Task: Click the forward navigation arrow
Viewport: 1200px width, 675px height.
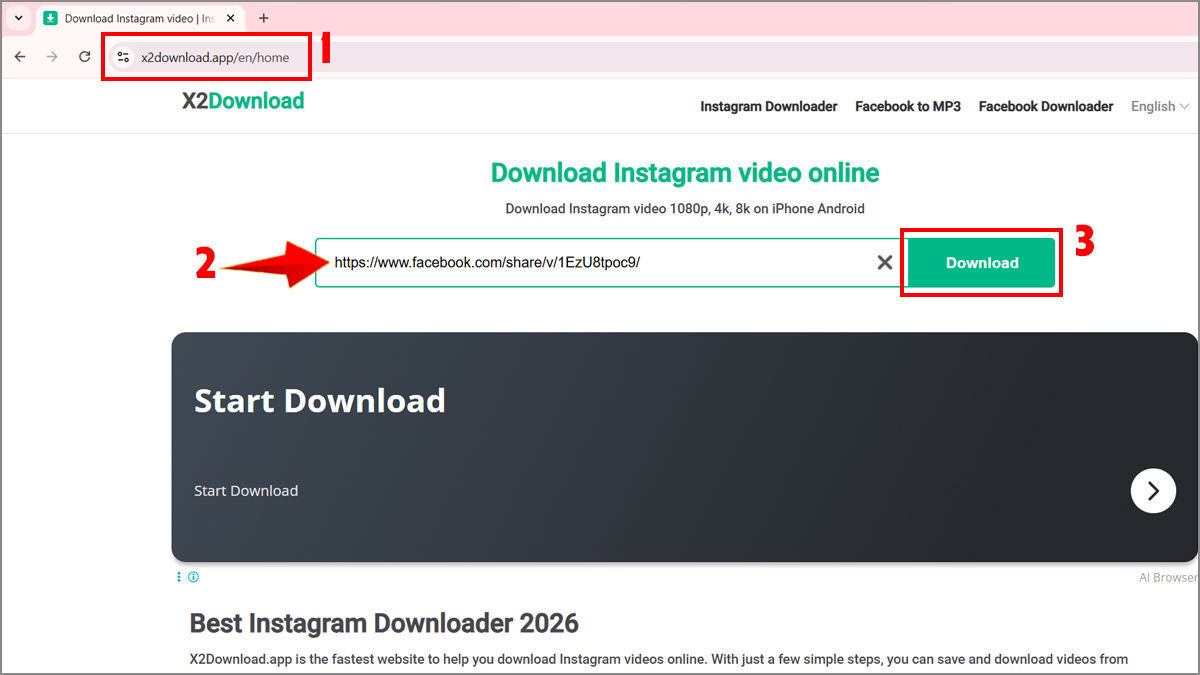Action: 52,57
